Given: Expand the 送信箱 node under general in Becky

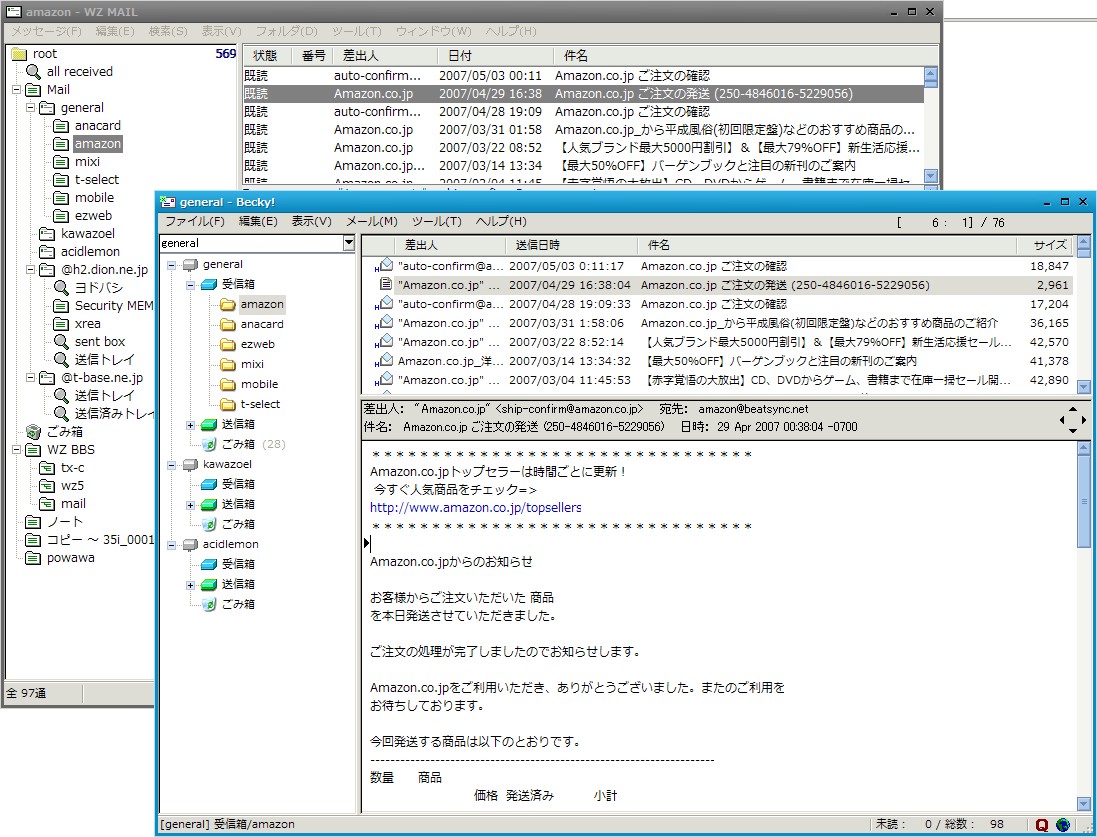Looking at the screenshot, I should [190, 424].
